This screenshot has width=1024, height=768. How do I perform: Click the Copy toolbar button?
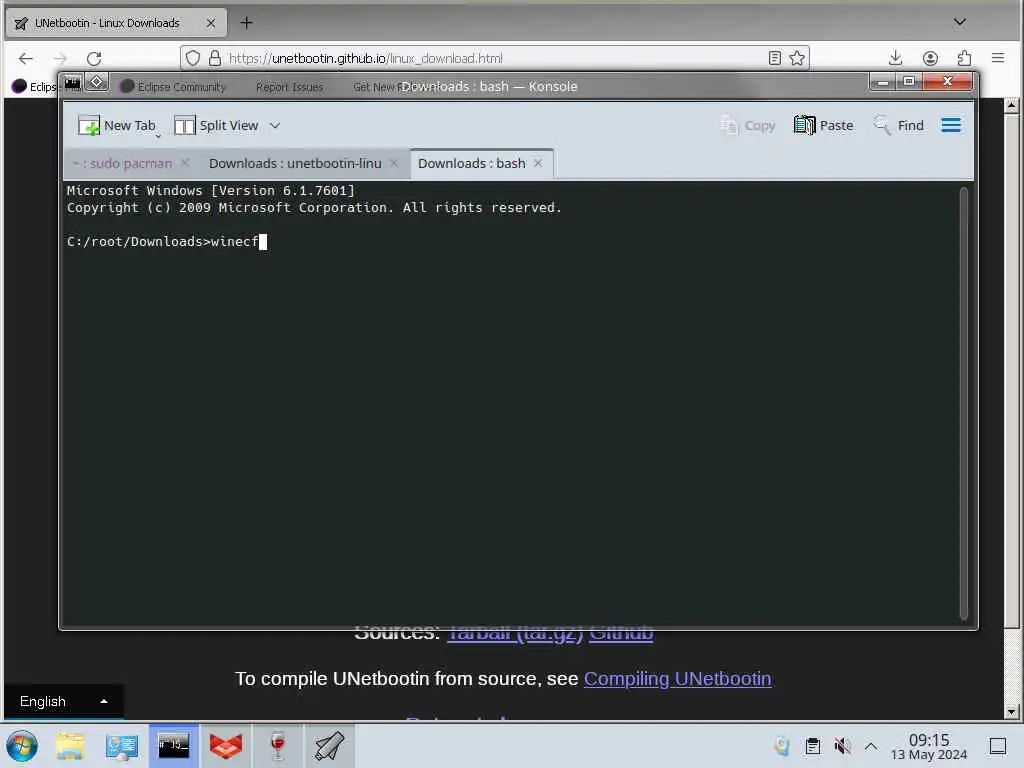point(747,125)
